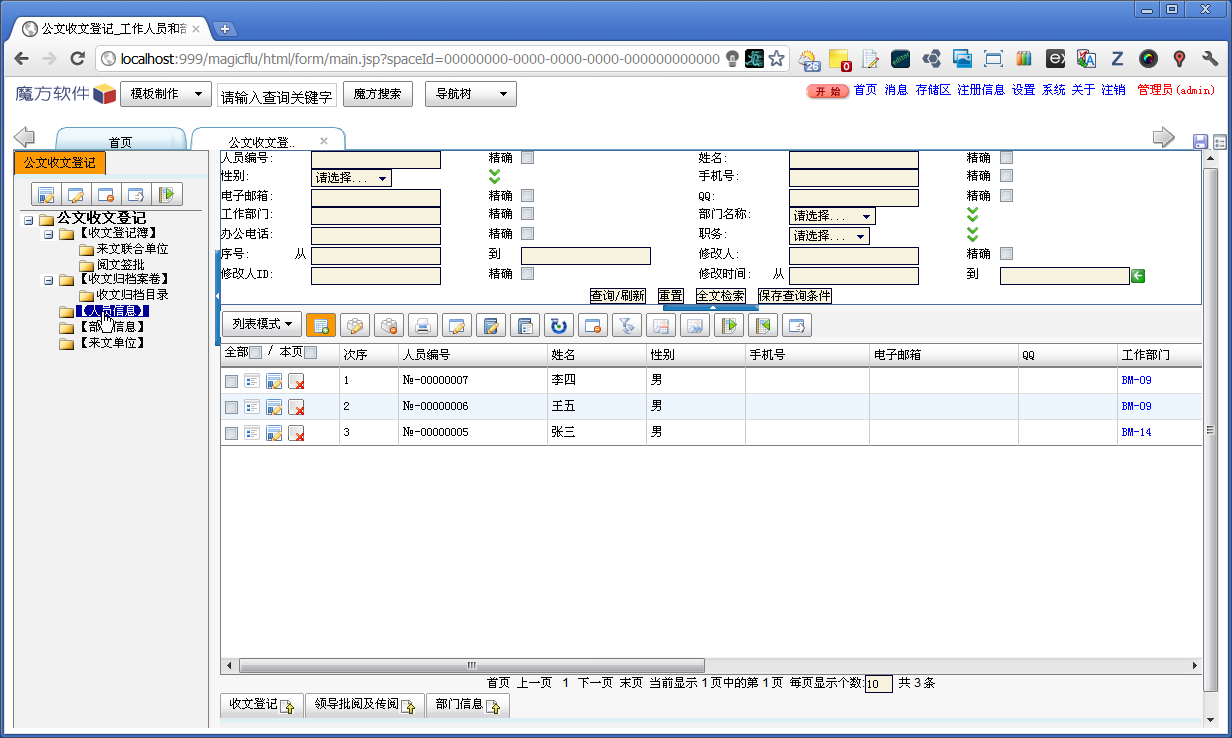
Task: Delete record icon for row 张三
Action: pyautogui.click(x=296, y=433)
